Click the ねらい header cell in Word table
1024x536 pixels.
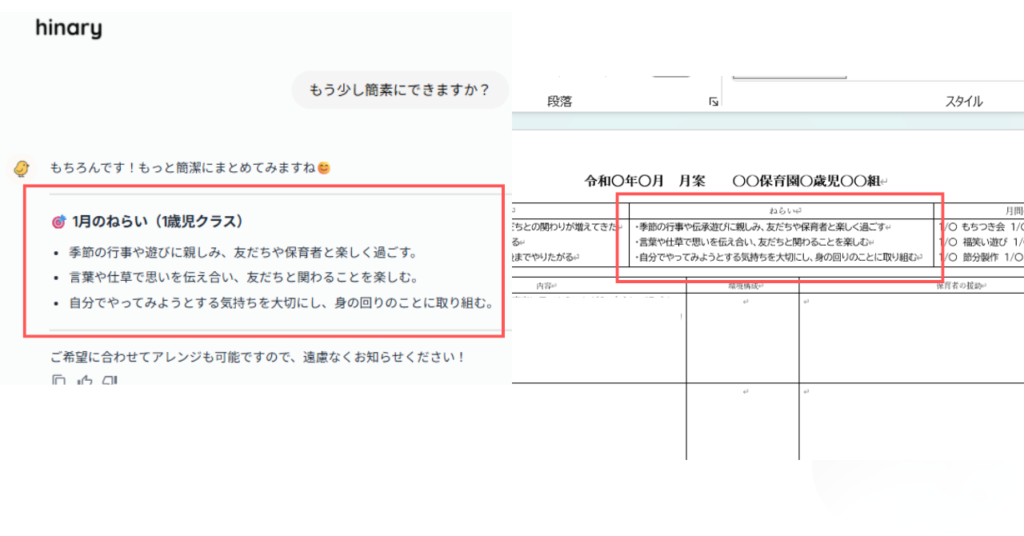click(782, 211)
